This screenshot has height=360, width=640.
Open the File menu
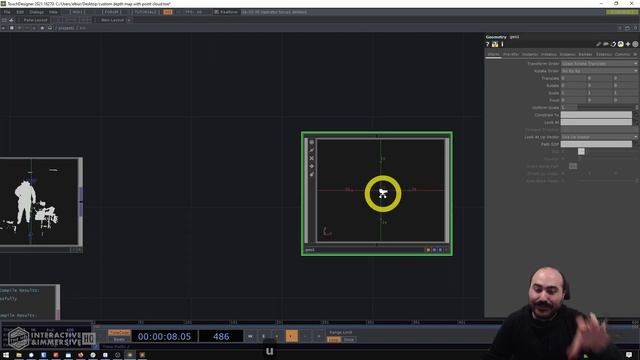point(7,12)
